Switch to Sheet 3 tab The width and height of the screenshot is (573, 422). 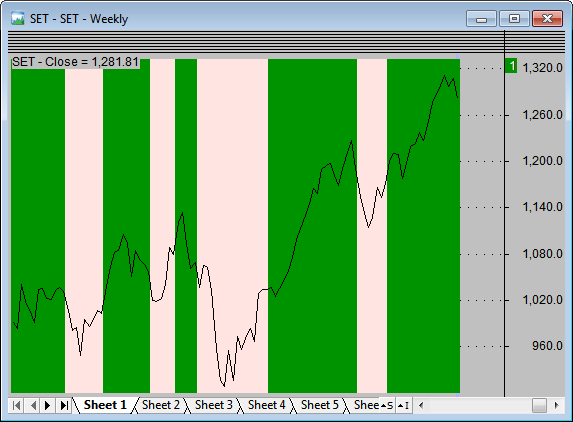pos(213,405)
